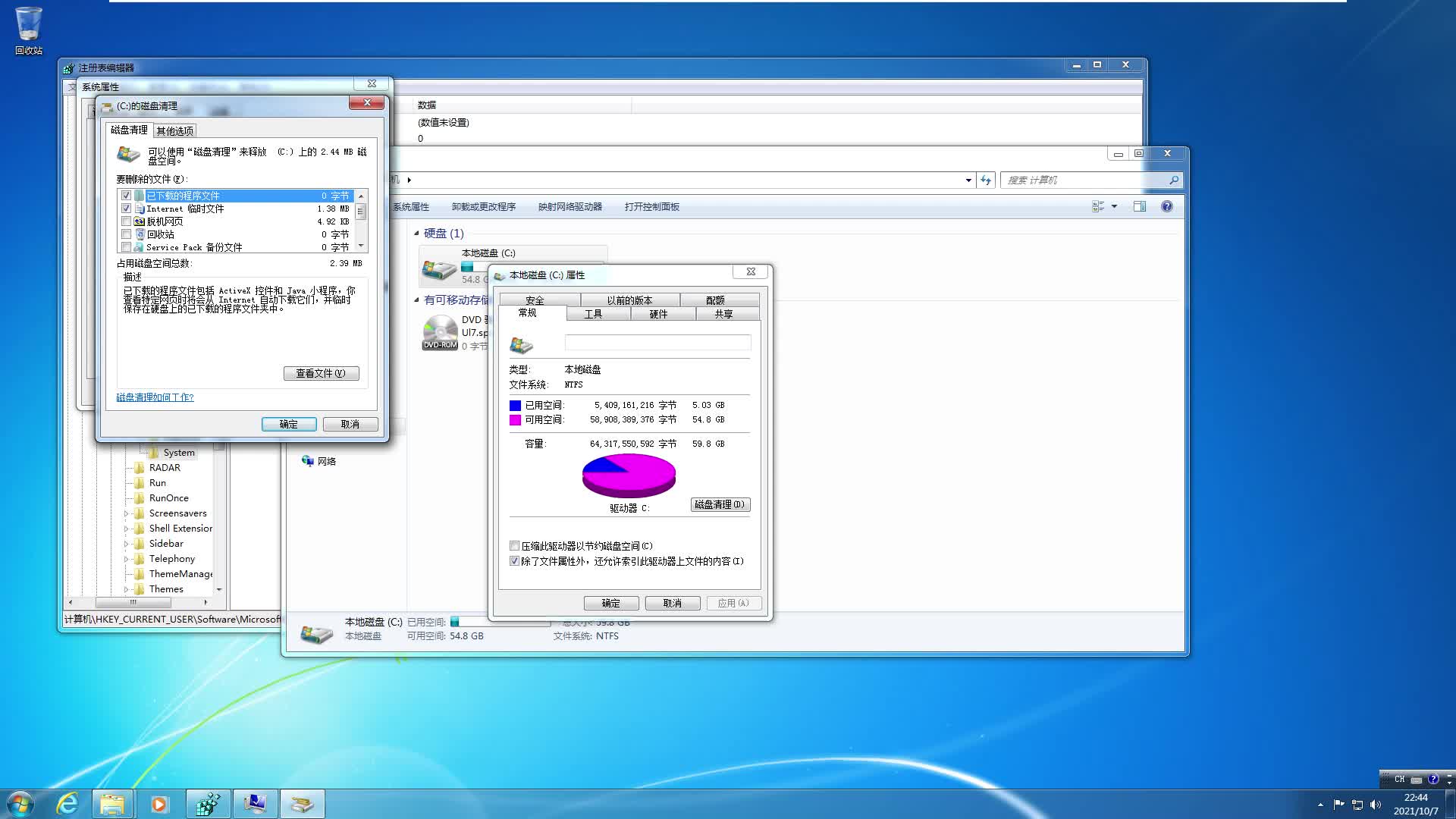Click the volume speaker tray icon
Viewport: 1456px width, 819px height.
click(1376, 805)
